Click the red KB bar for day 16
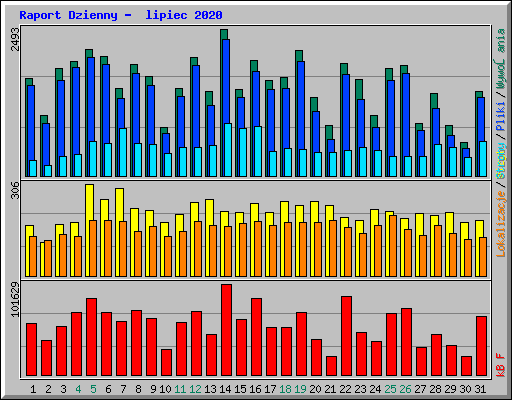 [x=256, y=337]
